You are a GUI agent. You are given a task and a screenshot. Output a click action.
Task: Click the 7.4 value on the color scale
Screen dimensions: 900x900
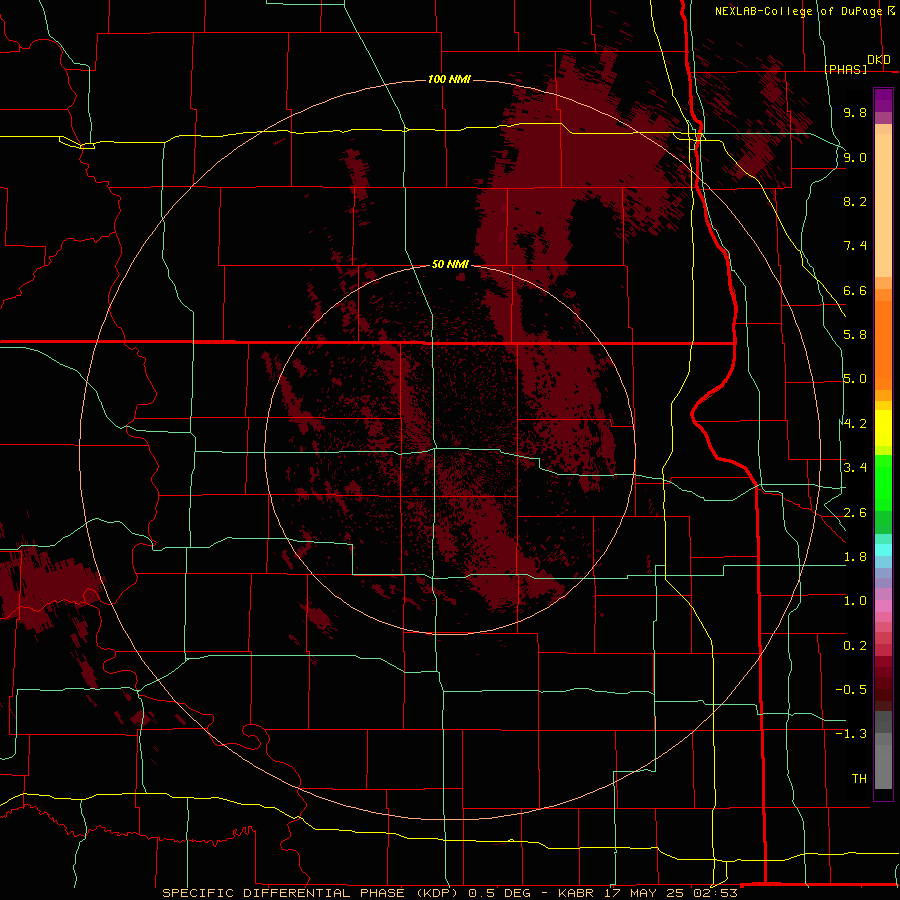click(x=855, y=246)
